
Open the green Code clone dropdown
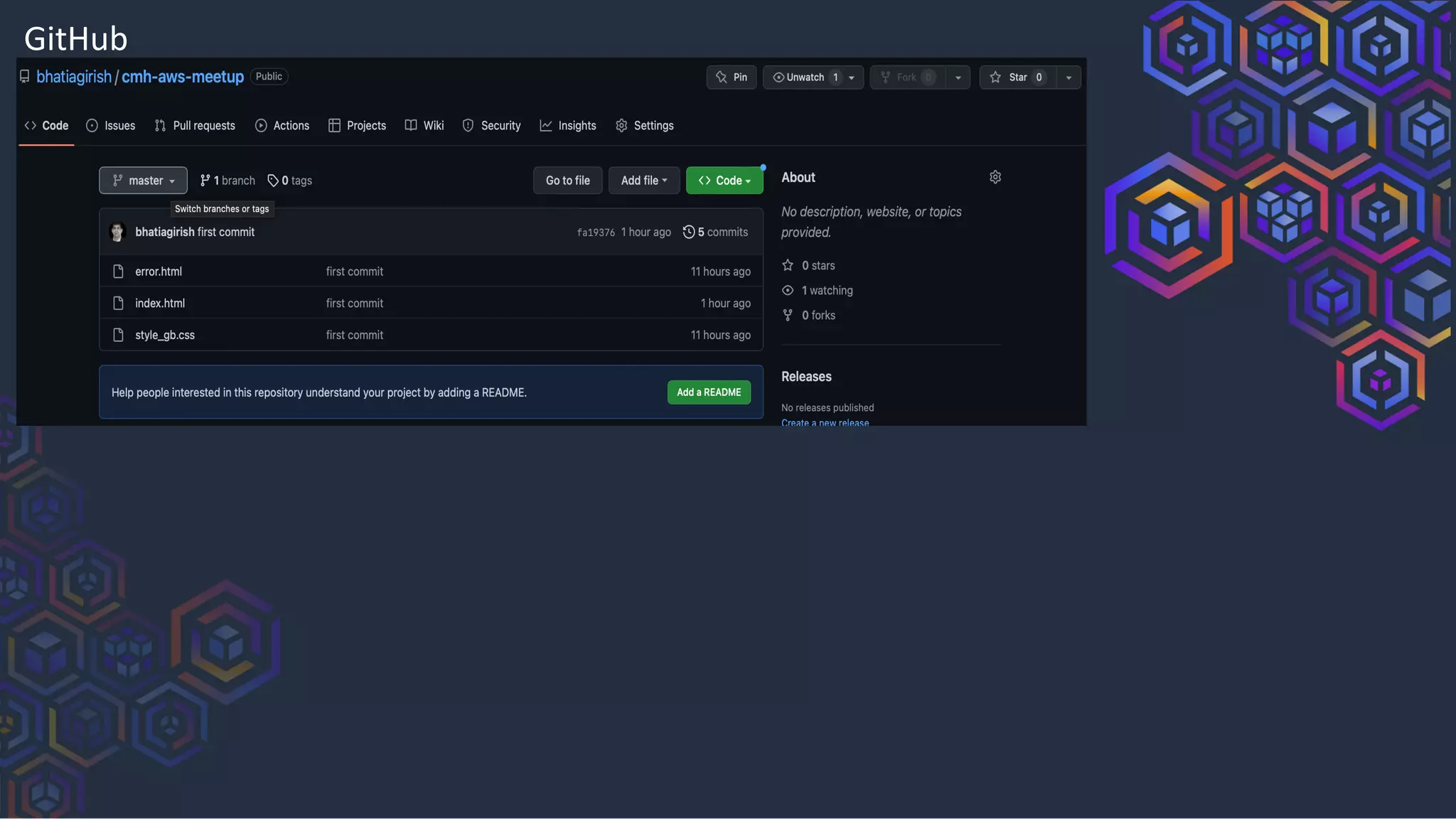click(724, 181)
